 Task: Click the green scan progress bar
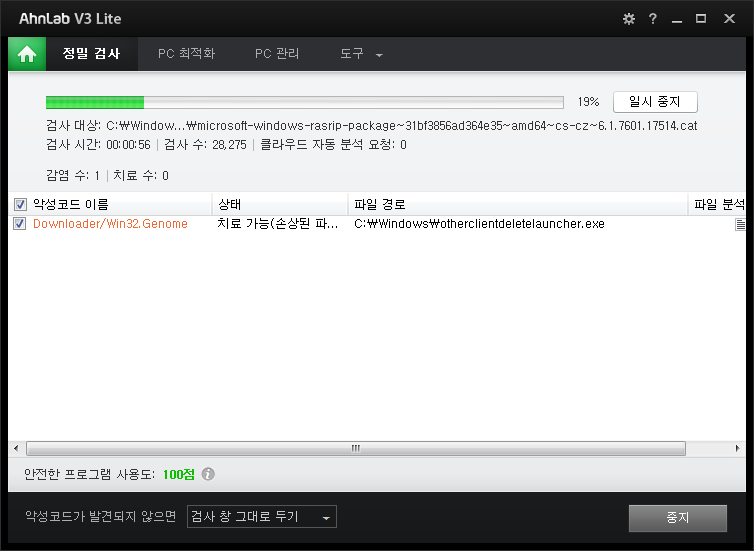[x=304, y=102]
